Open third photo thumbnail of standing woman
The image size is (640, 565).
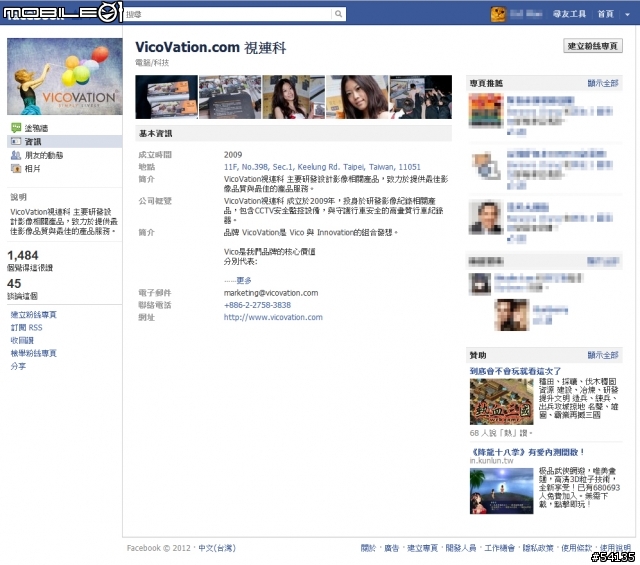click(x=293, y=97)
